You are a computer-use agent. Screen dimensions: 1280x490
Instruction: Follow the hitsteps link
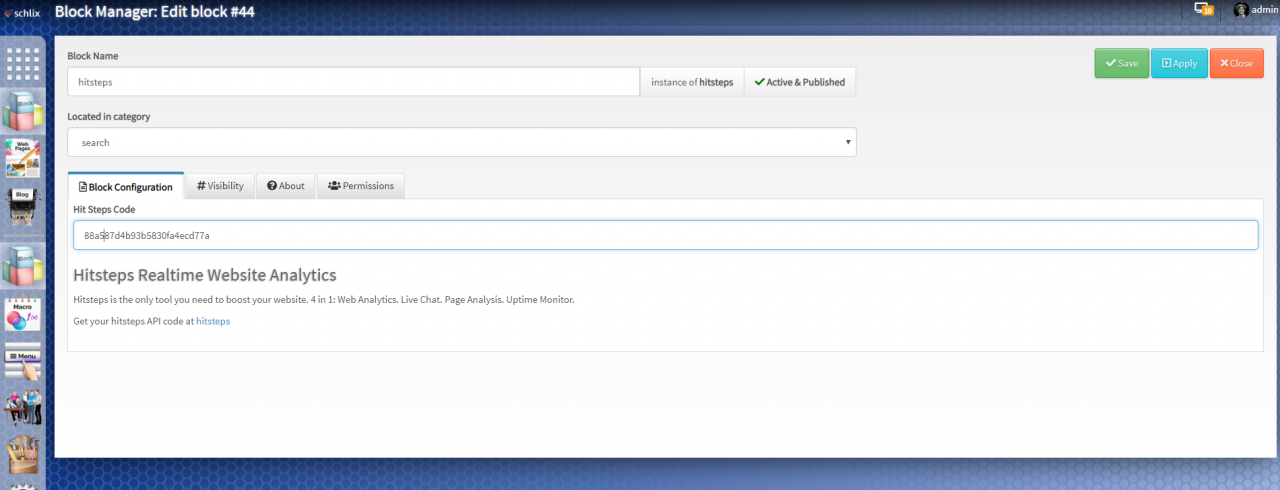(213, 321)
